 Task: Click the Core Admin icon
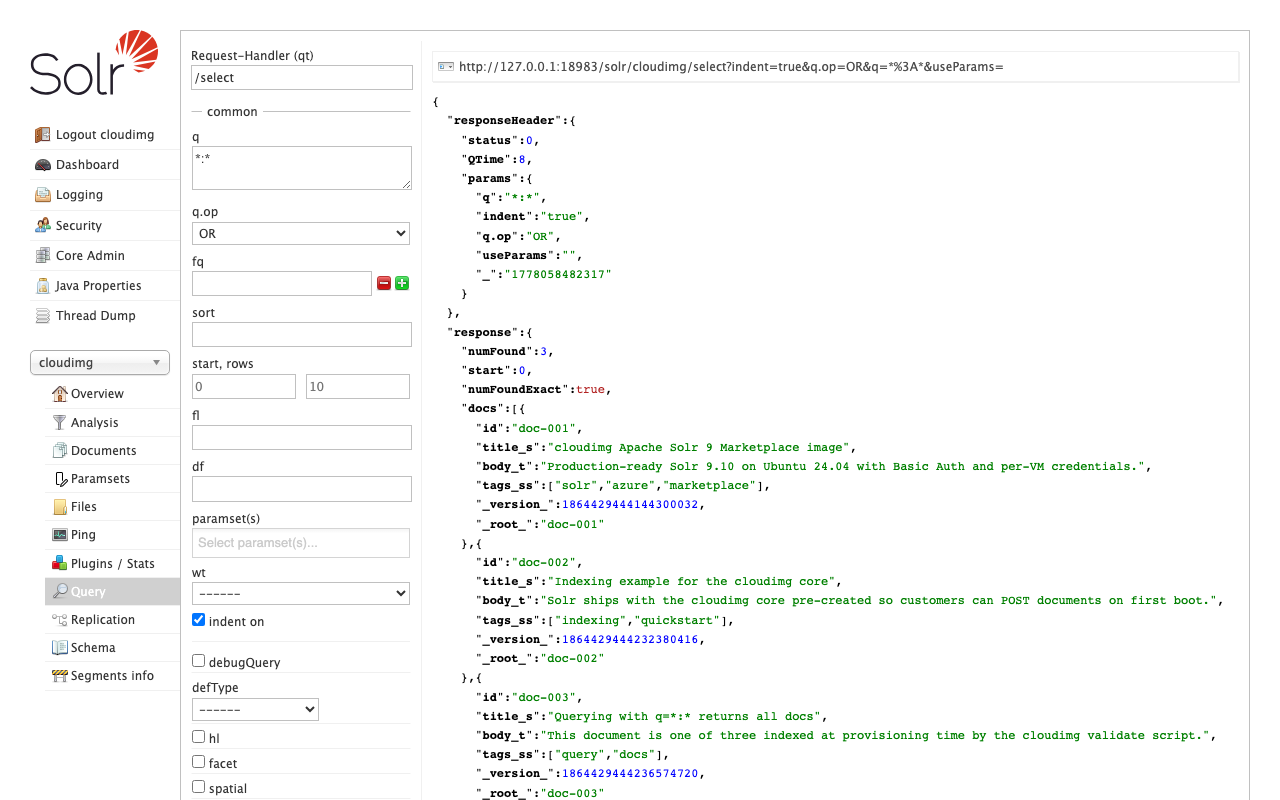tap(42, 255)
